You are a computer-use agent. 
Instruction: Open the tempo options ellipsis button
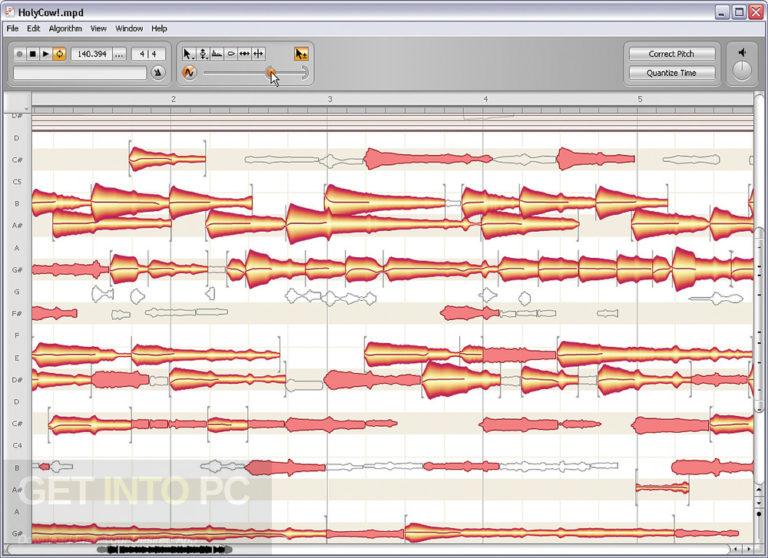click(x=119, y=54)
